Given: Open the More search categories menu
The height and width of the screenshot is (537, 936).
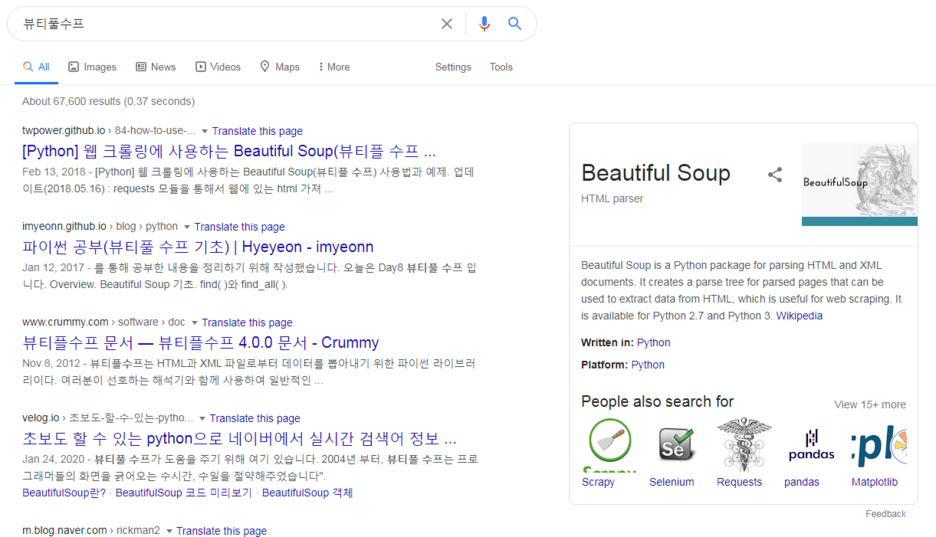Looking at the screenshot, I should (334, 67).
